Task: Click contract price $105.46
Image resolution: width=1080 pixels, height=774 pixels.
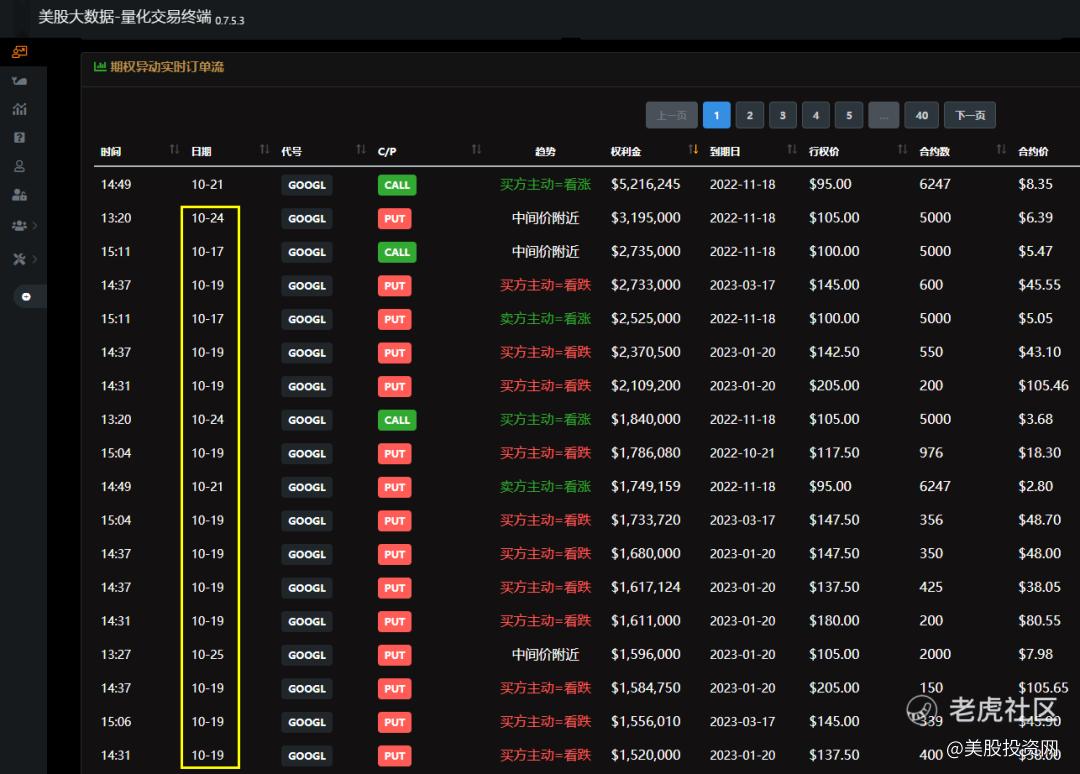Action: 1043,386
